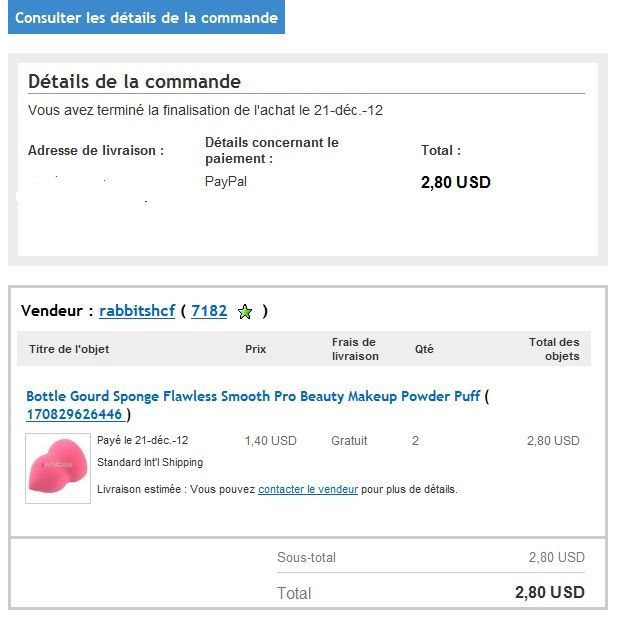
Task: Select the Consulter les détails de la commande tab
Action: click(x=146, y=18)
